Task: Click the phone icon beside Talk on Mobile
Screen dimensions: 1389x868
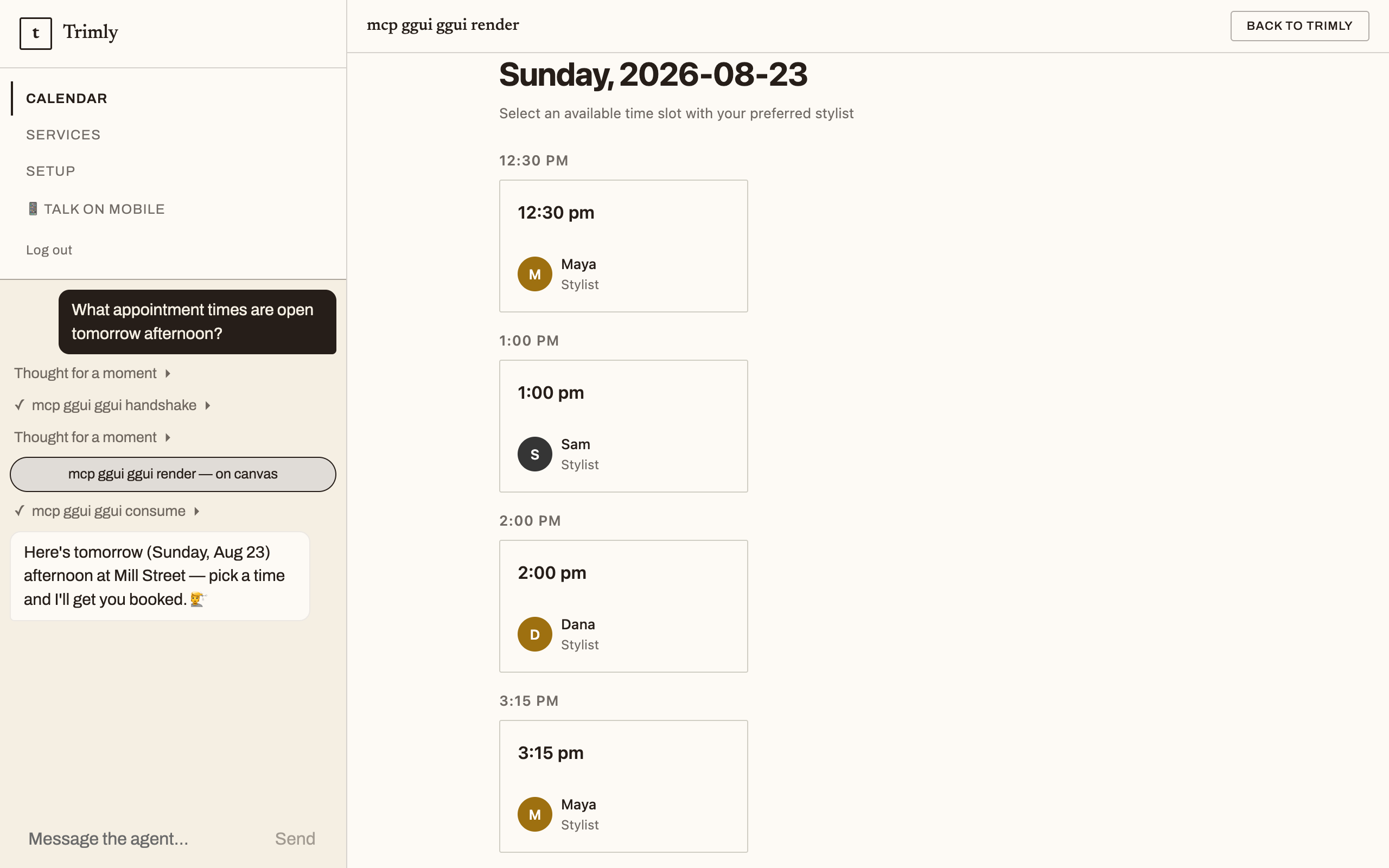Action: [33, 209]
